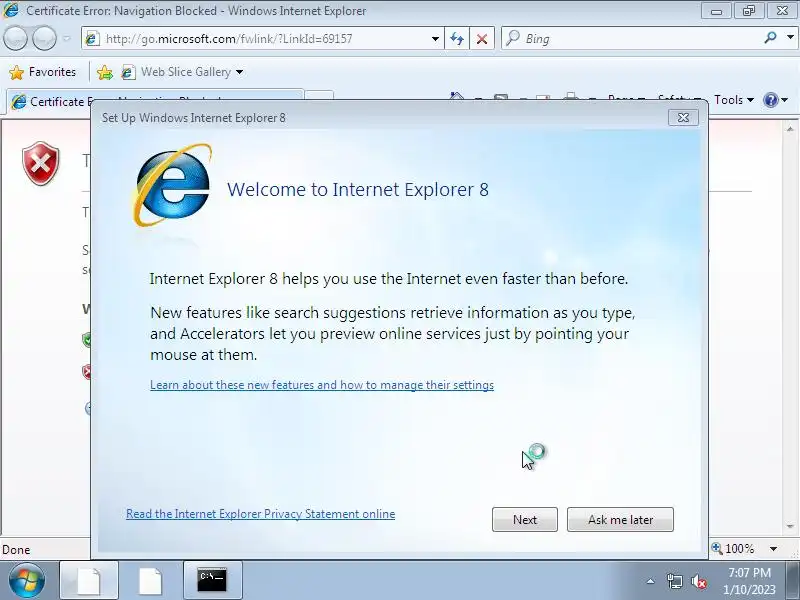Minimize the Internet Explorer window
This screenshot has width=800, height=600.
pyautogui.click(x=716, y=11)
